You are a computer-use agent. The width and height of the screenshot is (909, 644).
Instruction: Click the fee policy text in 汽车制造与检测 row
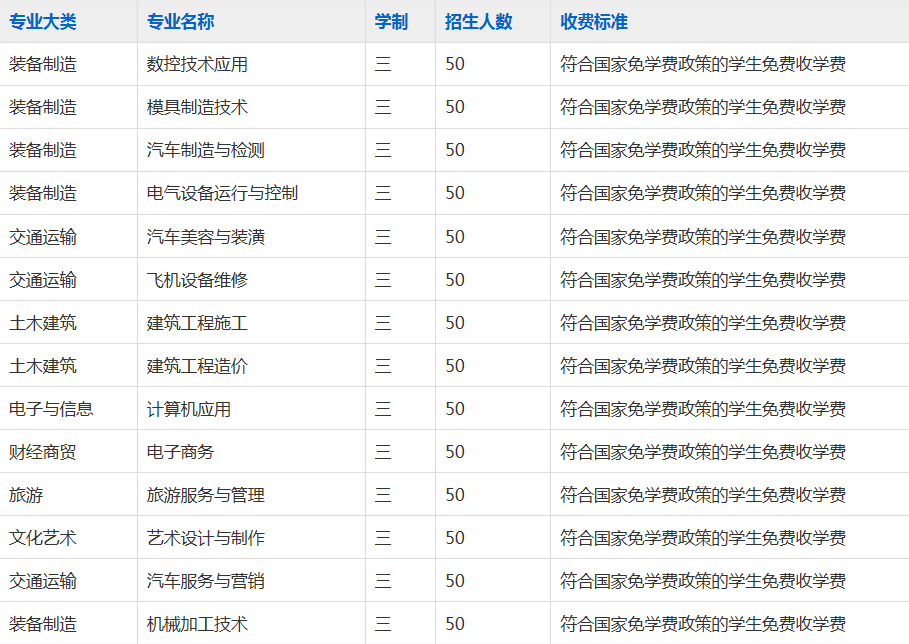pos(703,150)
